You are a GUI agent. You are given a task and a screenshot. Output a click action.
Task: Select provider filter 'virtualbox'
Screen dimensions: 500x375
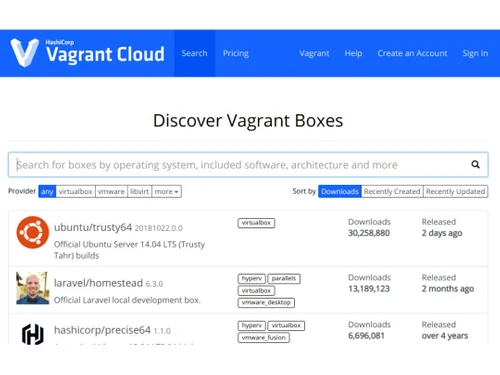coord(75,192)
